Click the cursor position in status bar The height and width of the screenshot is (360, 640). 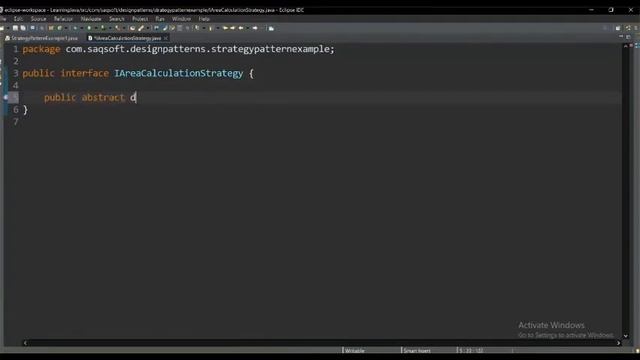tap(471, 351)
